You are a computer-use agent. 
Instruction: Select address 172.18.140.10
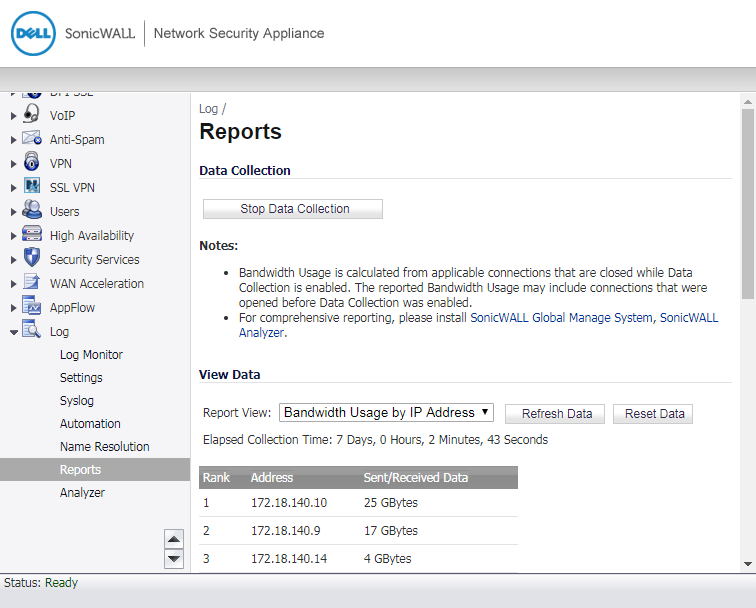289,503
